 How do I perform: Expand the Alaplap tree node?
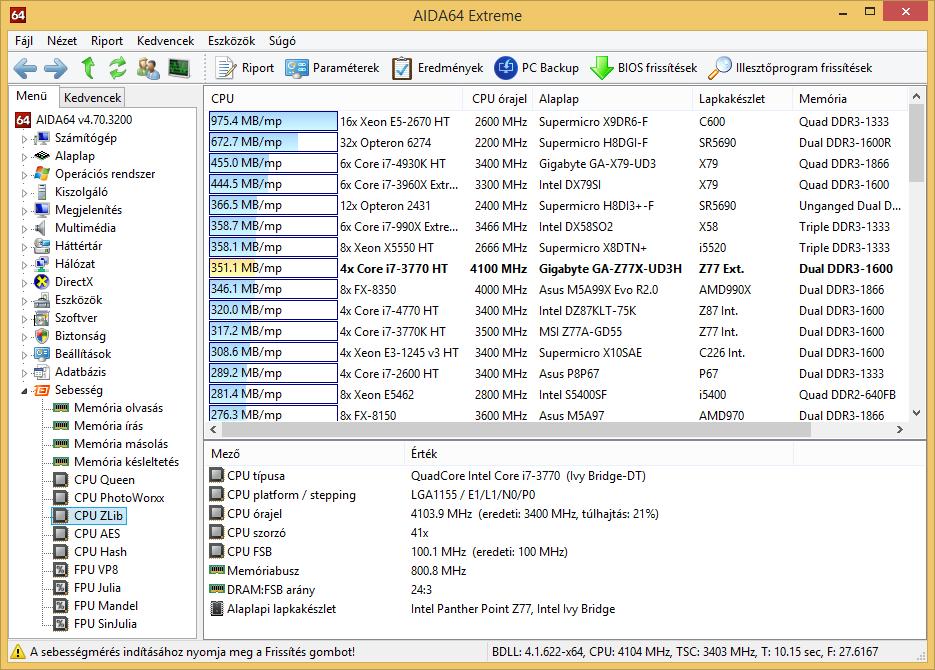tap(24, 157)
